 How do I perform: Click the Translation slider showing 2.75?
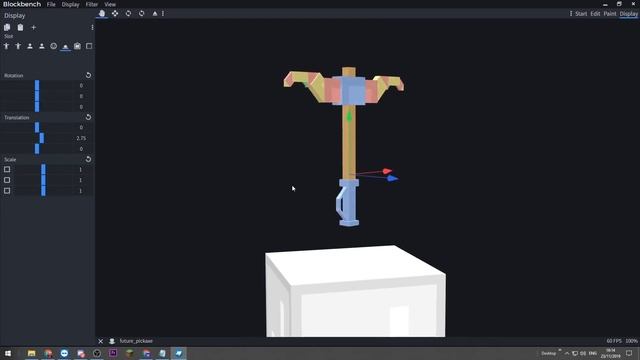coord(42,138)
